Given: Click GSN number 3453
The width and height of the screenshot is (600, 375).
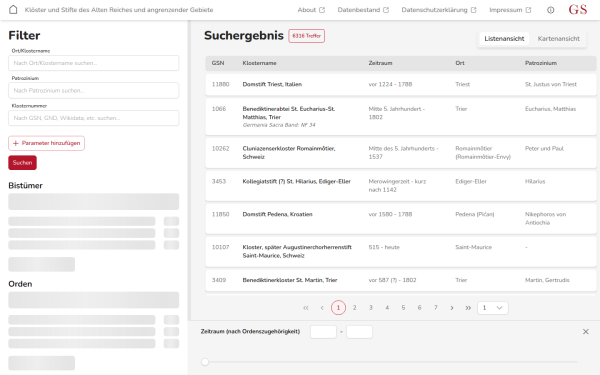Looking at the screenshot, I should [219, 181].
